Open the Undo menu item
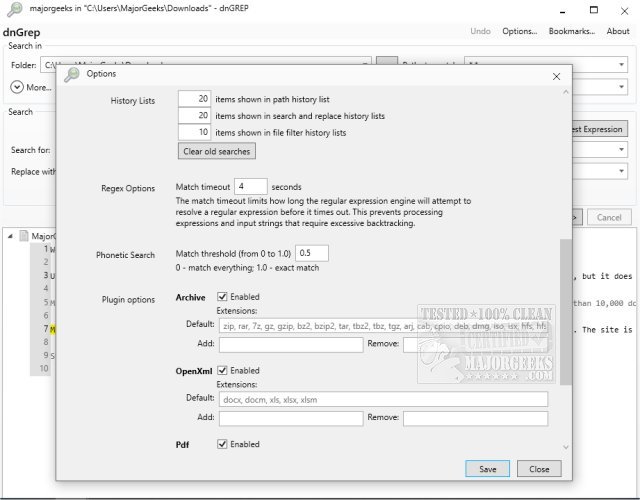The height and width of the screenshot is (500, 640). (480, 31)
